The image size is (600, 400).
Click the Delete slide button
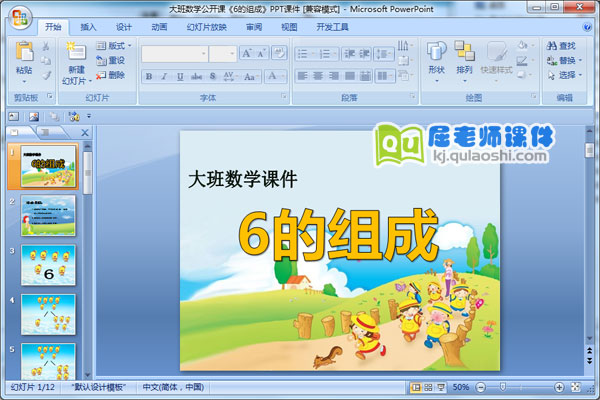pyautogui.click(x=111, y=75)
